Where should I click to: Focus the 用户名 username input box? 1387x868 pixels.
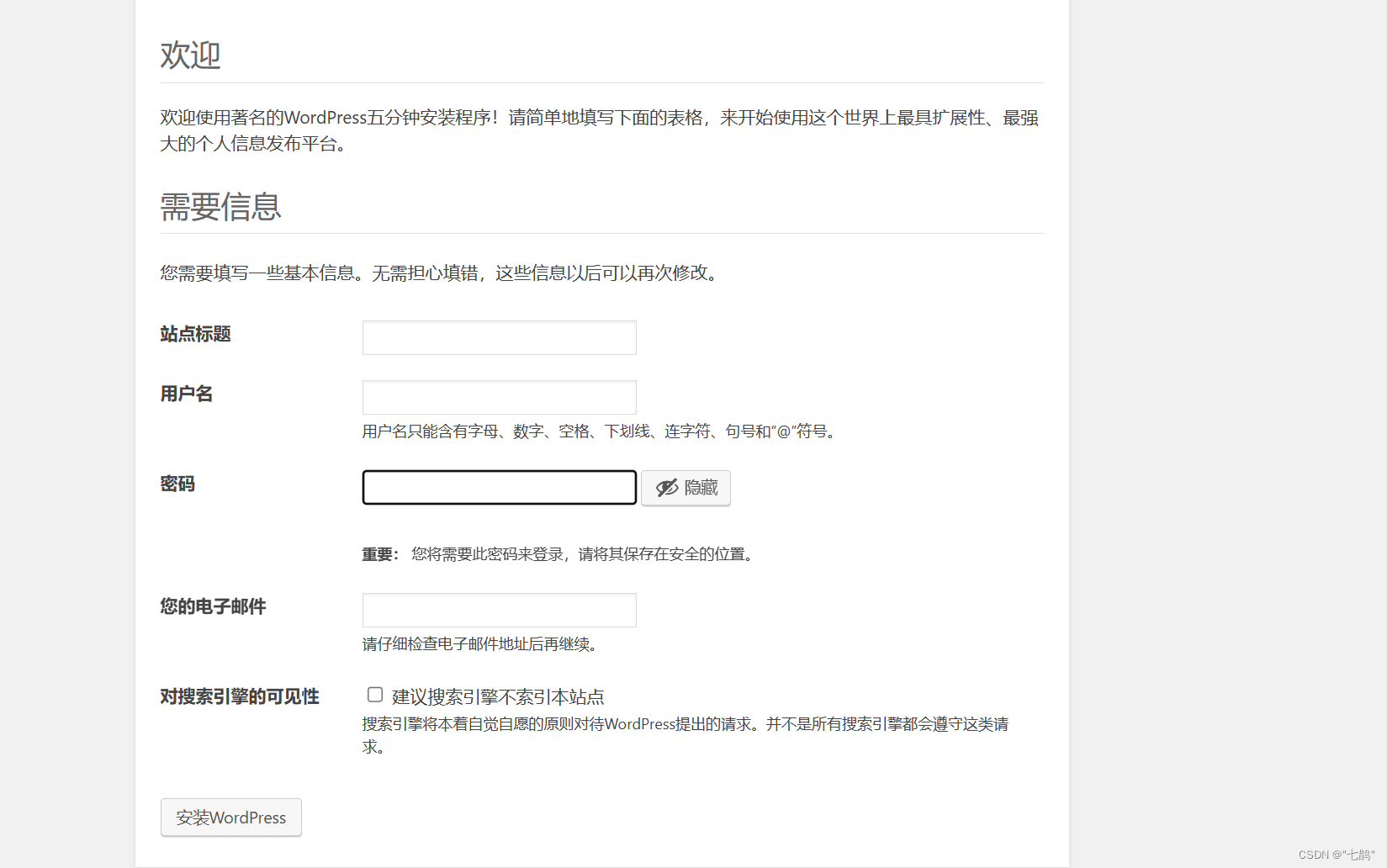499,397
